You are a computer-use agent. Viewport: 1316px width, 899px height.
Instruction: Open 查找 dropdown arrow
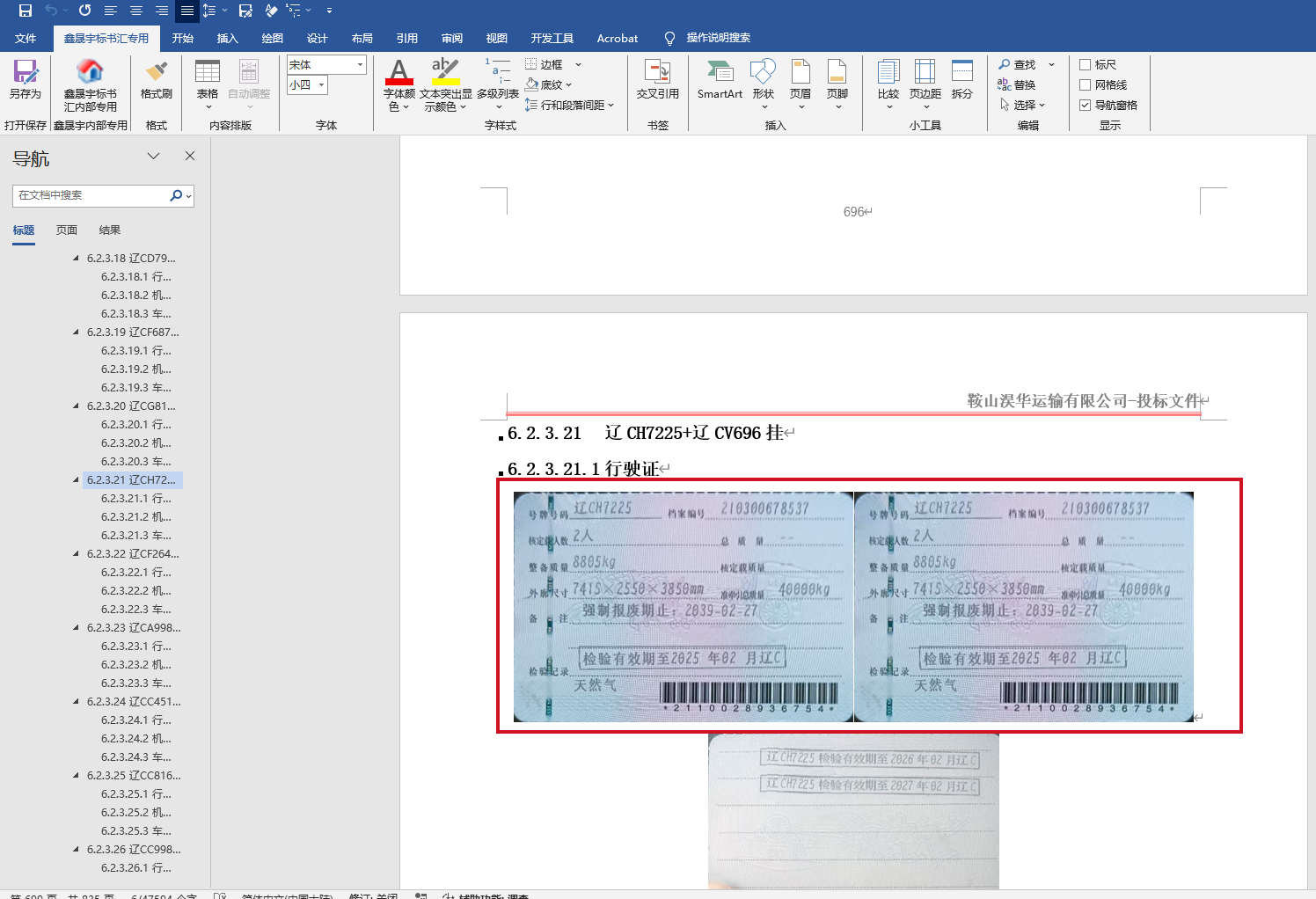click(1051, 64)
